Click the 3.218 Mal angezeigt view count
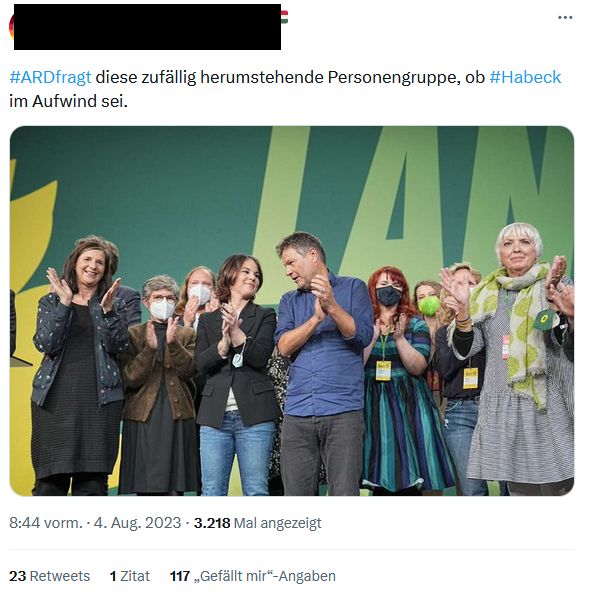The height and width of the screenshot is (591, 590). click(257, 523)
